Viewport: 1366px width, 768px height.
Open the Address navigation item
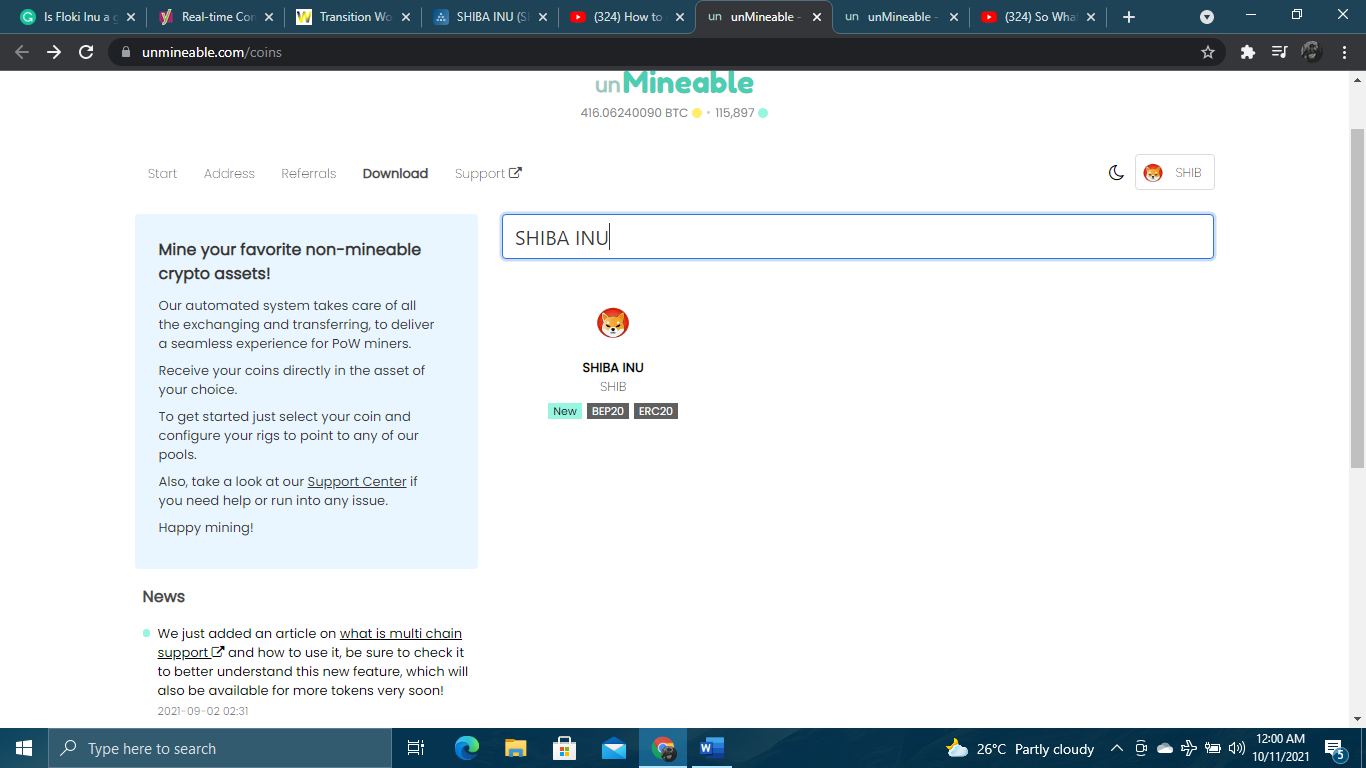pos(229,173)
